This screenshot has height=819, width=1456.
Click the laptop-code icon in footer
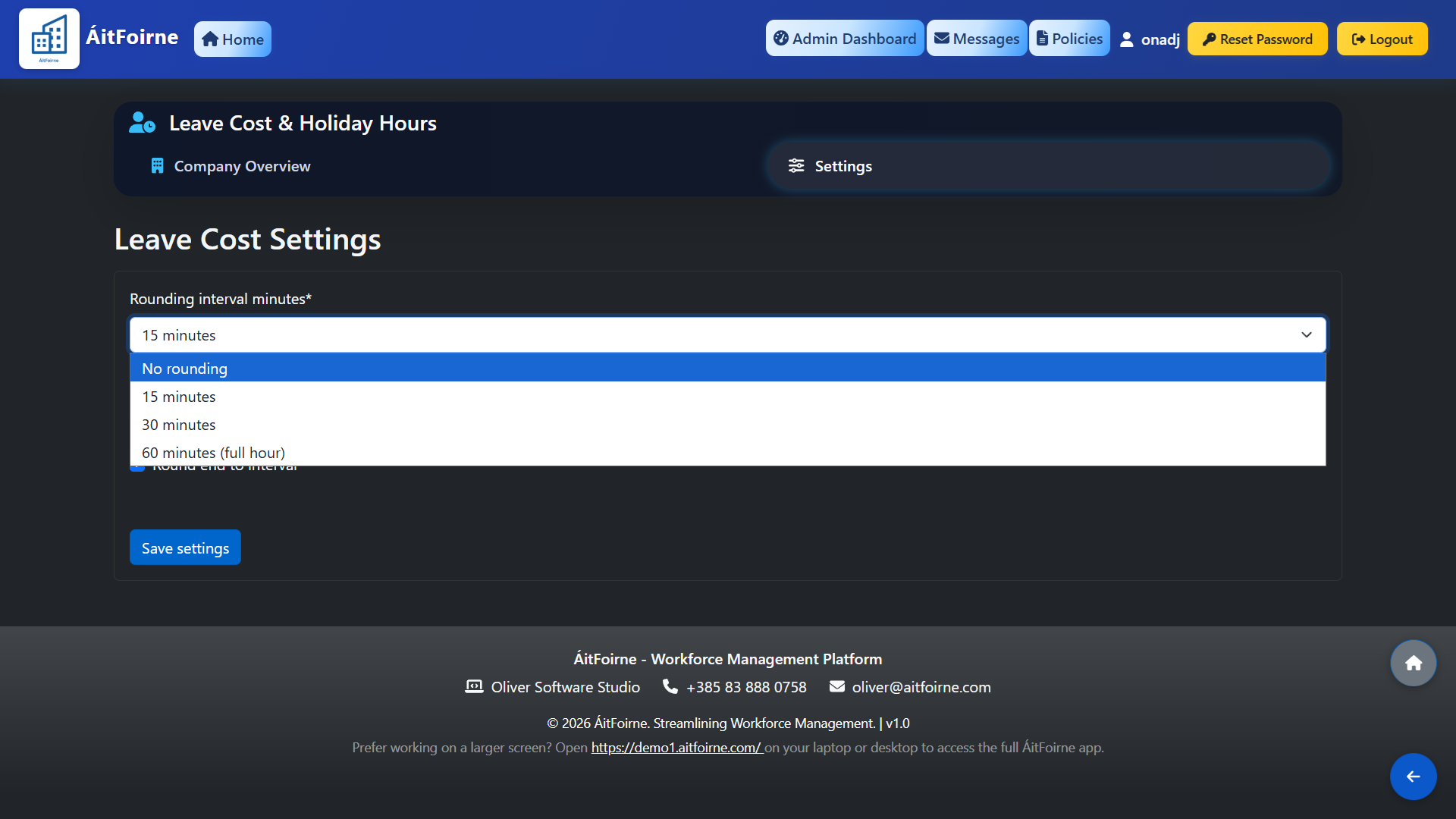tap(474, 686)
